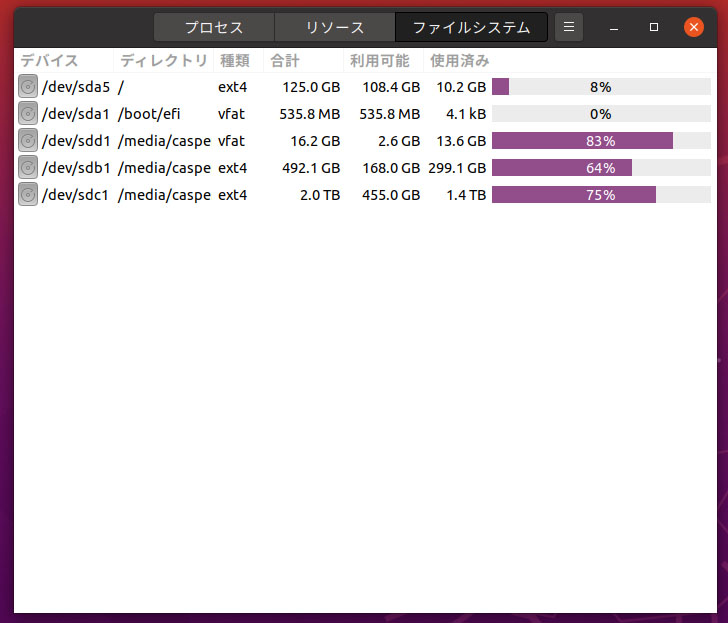Select the /dev/sda1 device name
Image resolution: width=728 pixels, height=623 pixels.
coord(76,114)
